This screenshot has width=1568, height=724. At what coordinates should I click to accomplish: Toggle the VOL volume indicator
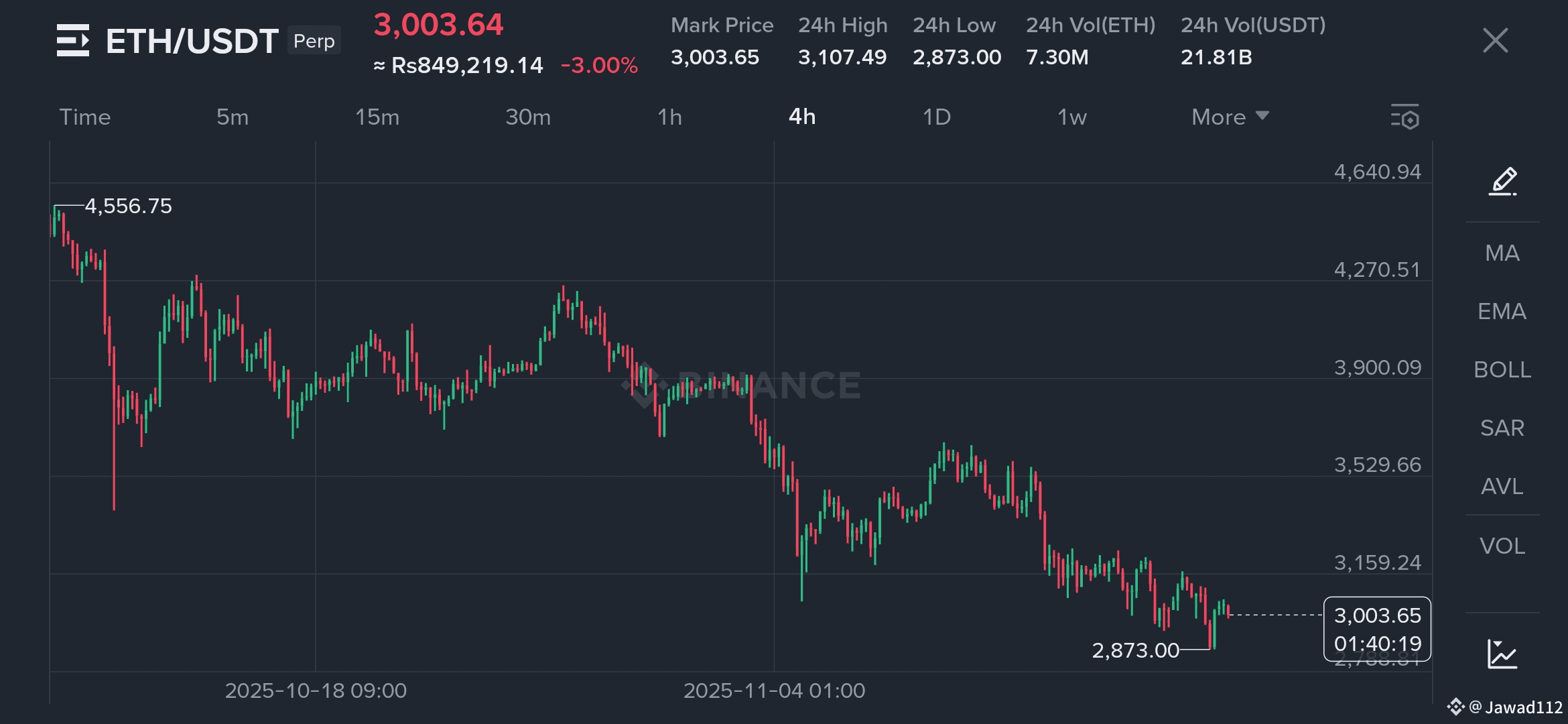(1502, 546)
